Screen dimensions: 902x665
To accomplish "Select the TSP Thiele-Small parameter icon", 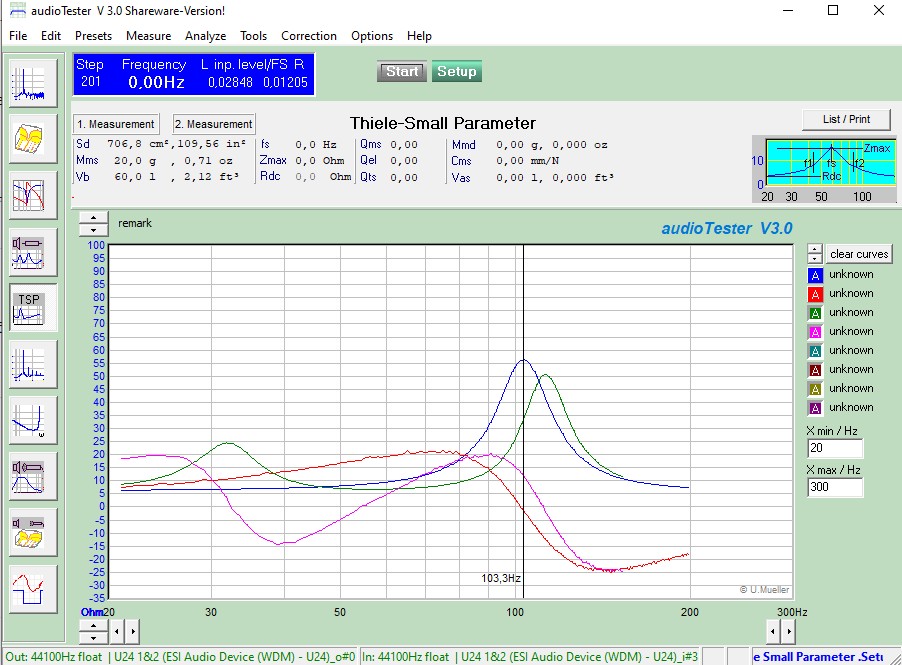I will point(33,308).
